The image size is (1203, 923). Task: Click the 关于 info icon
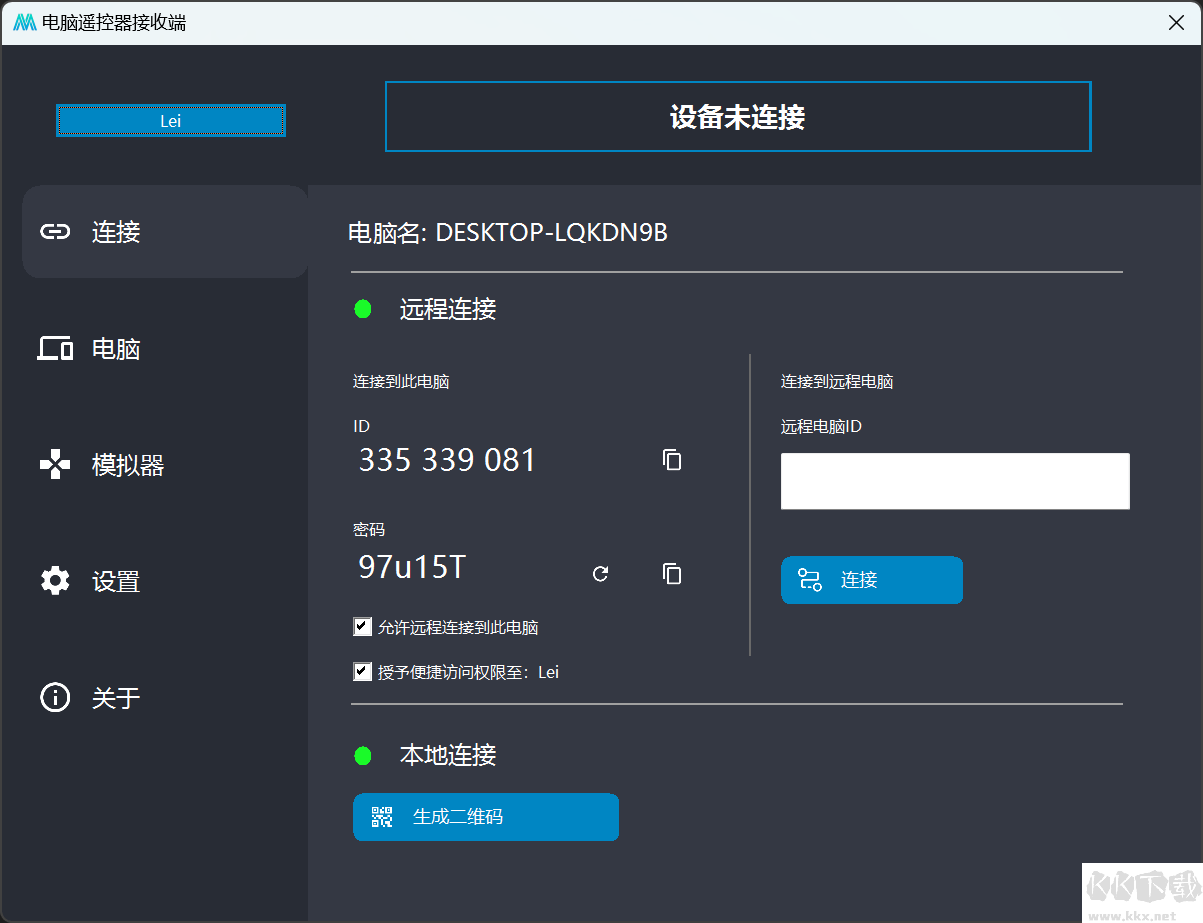click(56, 698)
